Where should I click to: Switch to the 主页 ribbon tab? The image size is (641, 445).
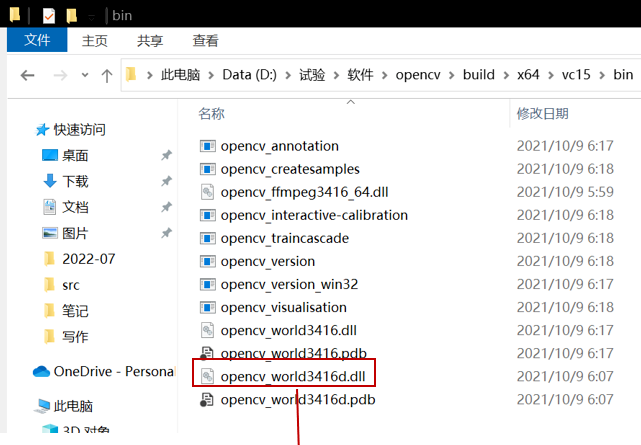click(x=94, y=40)
